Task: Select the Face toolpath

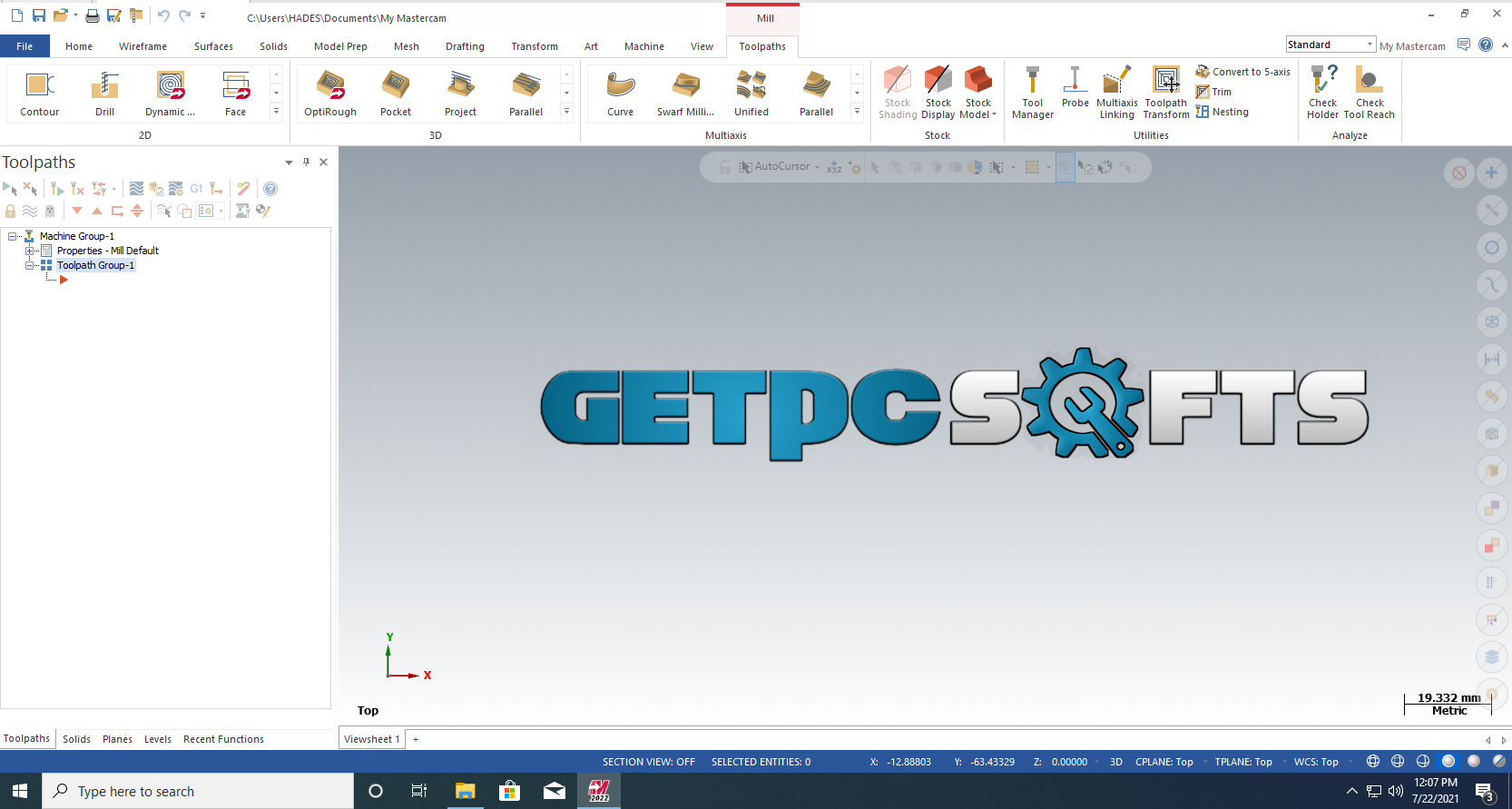Action: [x=236, y=93]
